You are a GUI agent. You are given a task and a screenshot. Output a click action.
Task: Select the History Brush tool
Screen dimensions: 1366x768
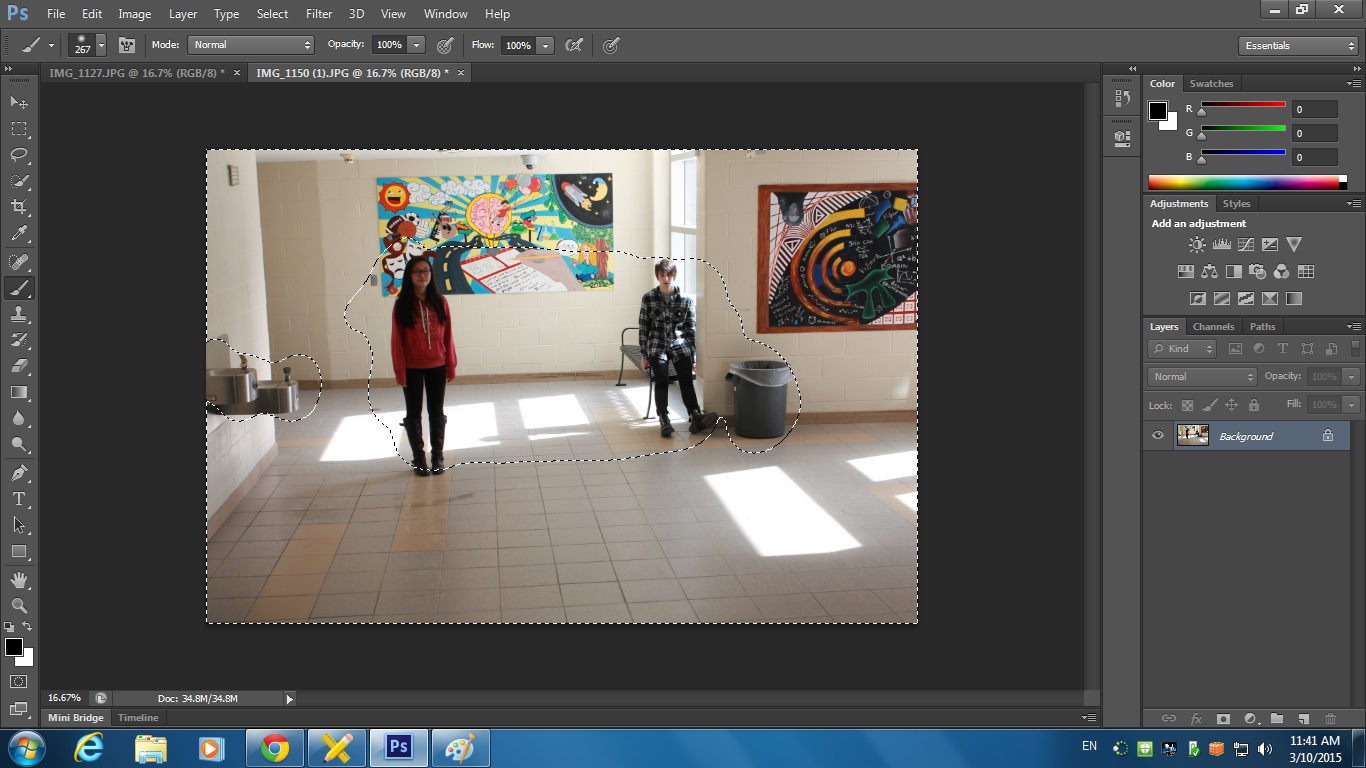tap(19, 340)
